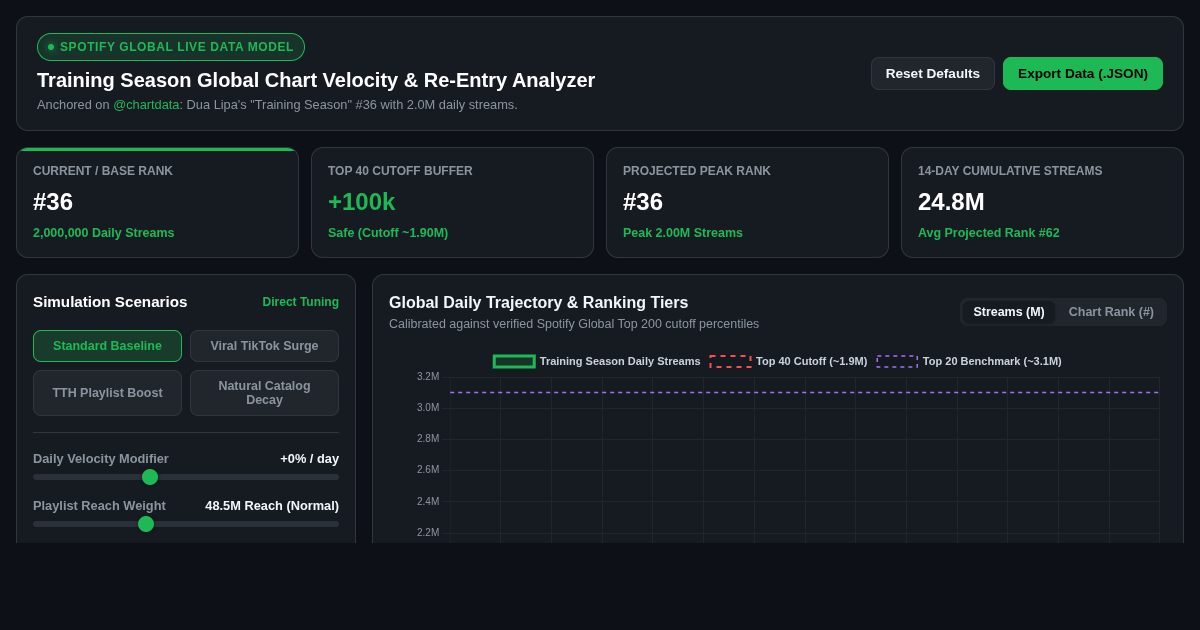Click the Simulation Scenarios heading
This screenshot has width=1200, height=630.
pyautogui.click(x=110, y=302)
